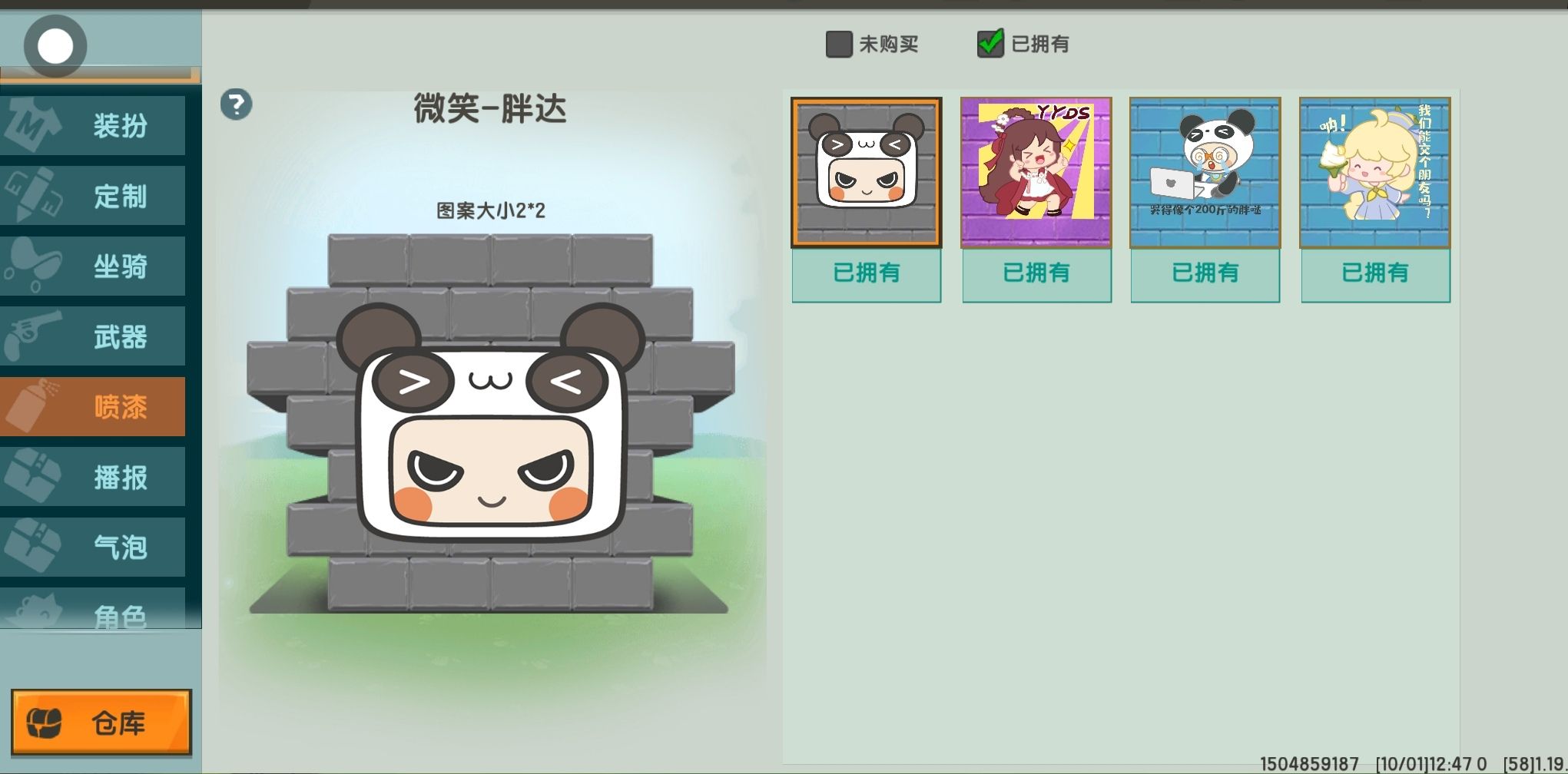The height and width of the screenshot is (774, 1568).
Task: Click the box icon beside 气泡
Action: [x=32, y=547]
